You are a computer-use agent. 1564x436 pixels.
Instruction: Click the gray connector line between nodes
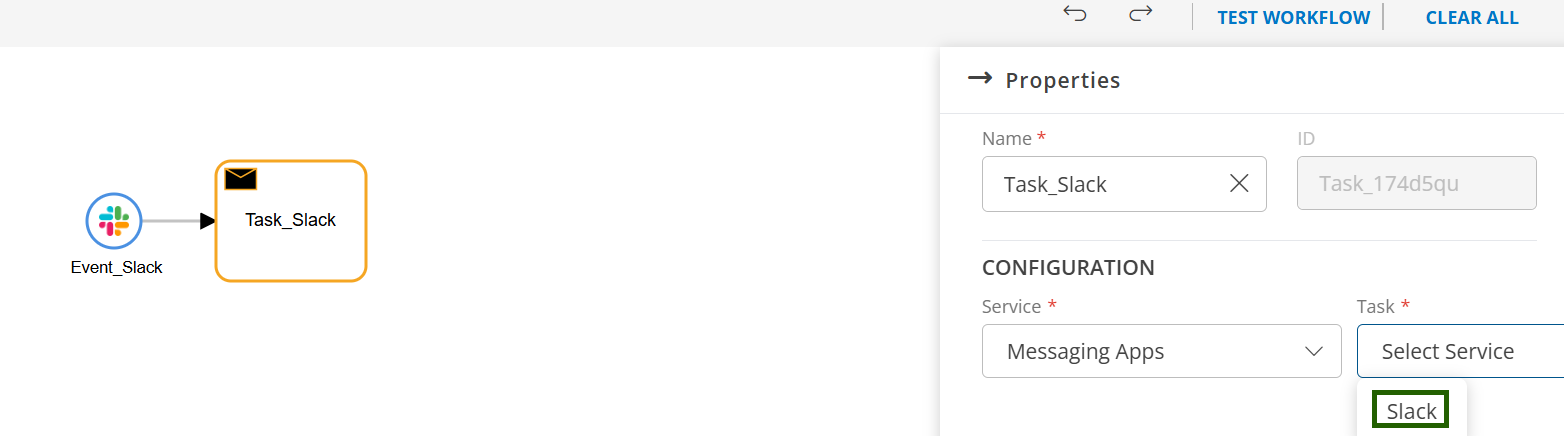170,221
